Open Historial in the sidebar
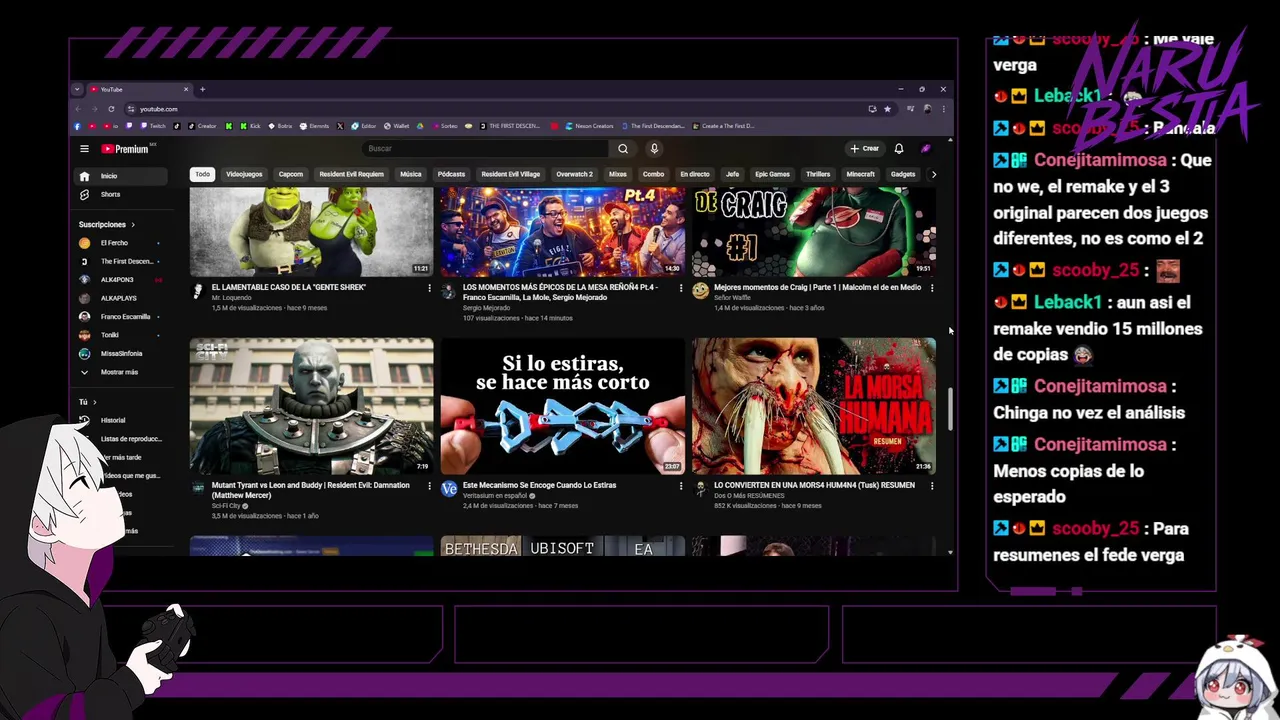The image size is (1280, 720). pos(122,420)
